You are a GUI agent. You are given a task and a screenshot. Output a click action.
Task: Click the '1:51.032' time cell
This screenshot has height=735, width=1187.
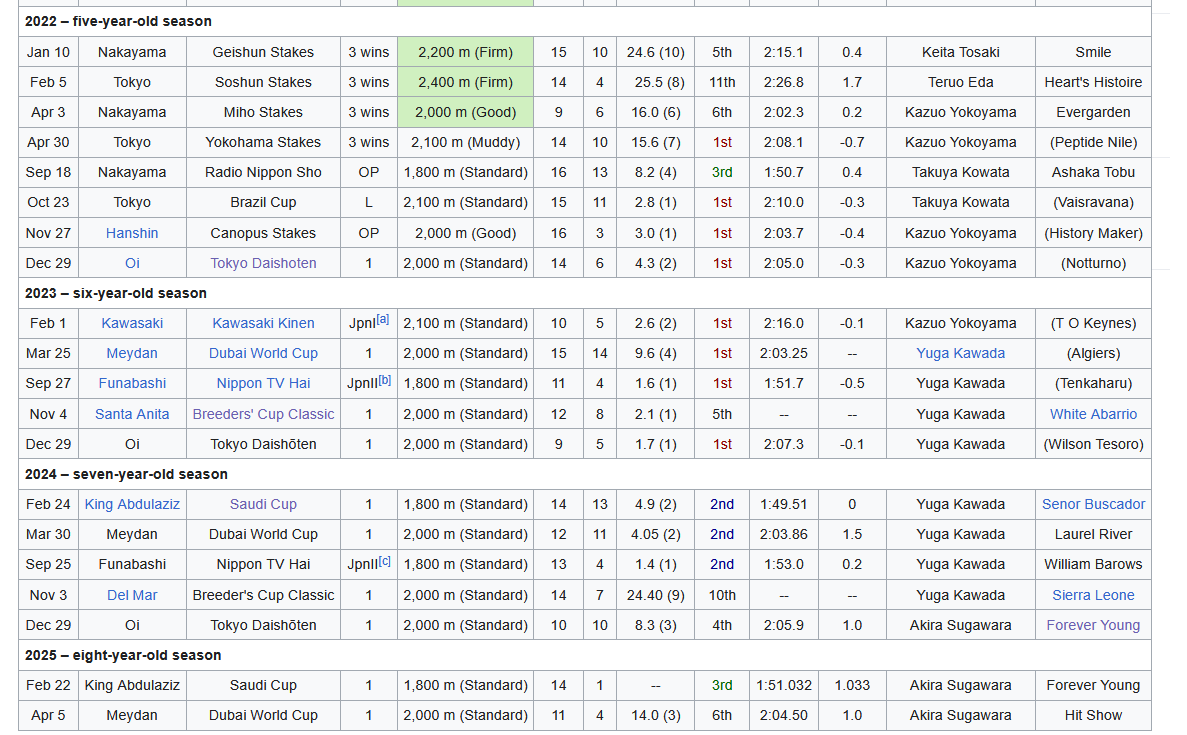784,685
